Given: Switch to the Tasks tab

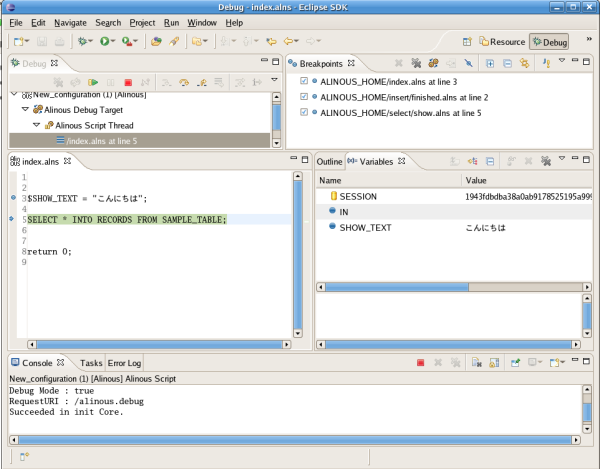Looking at the screenshot, I should tap(91, 363).
